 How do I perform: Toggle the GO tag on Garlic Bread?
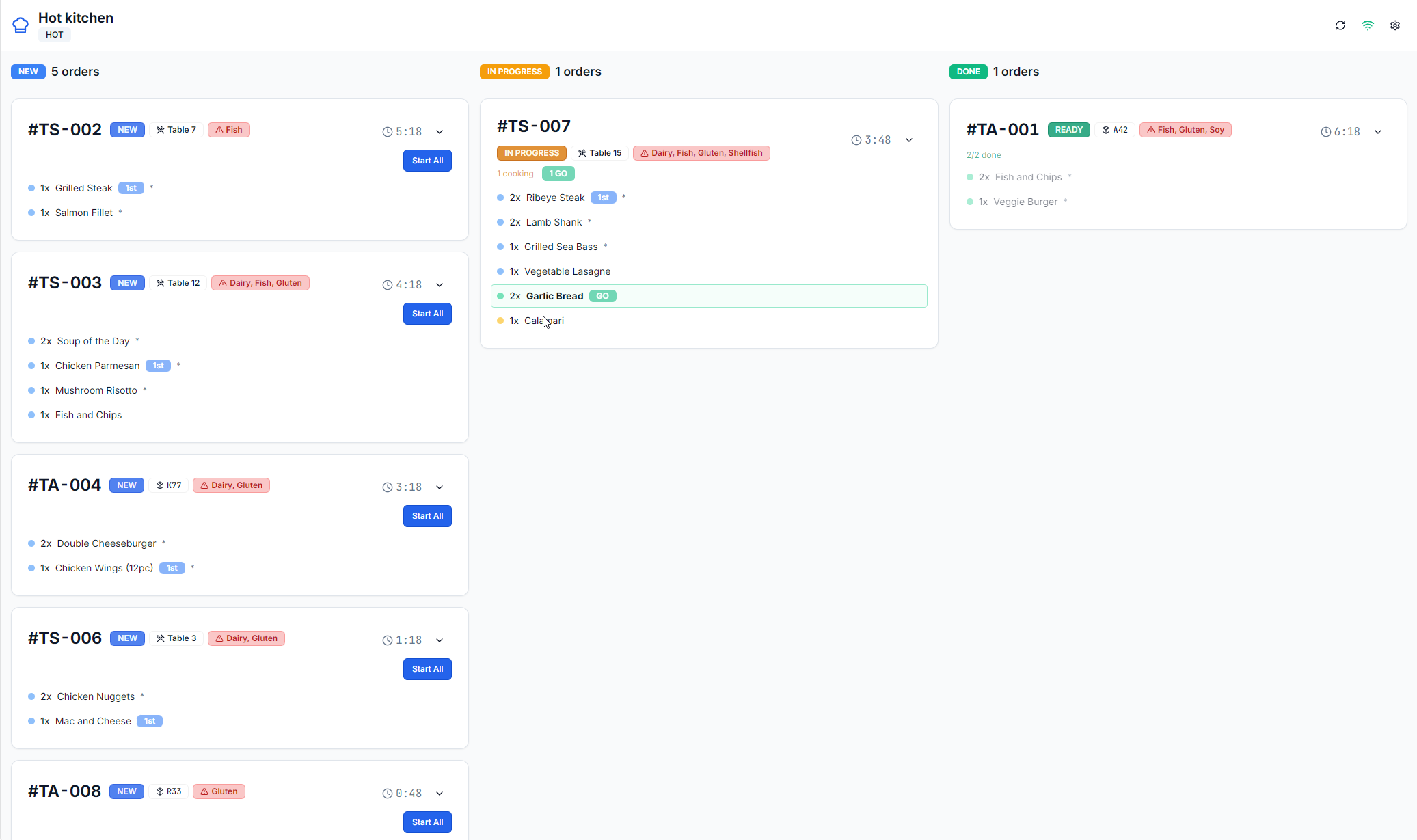click(x=602, y=296)
